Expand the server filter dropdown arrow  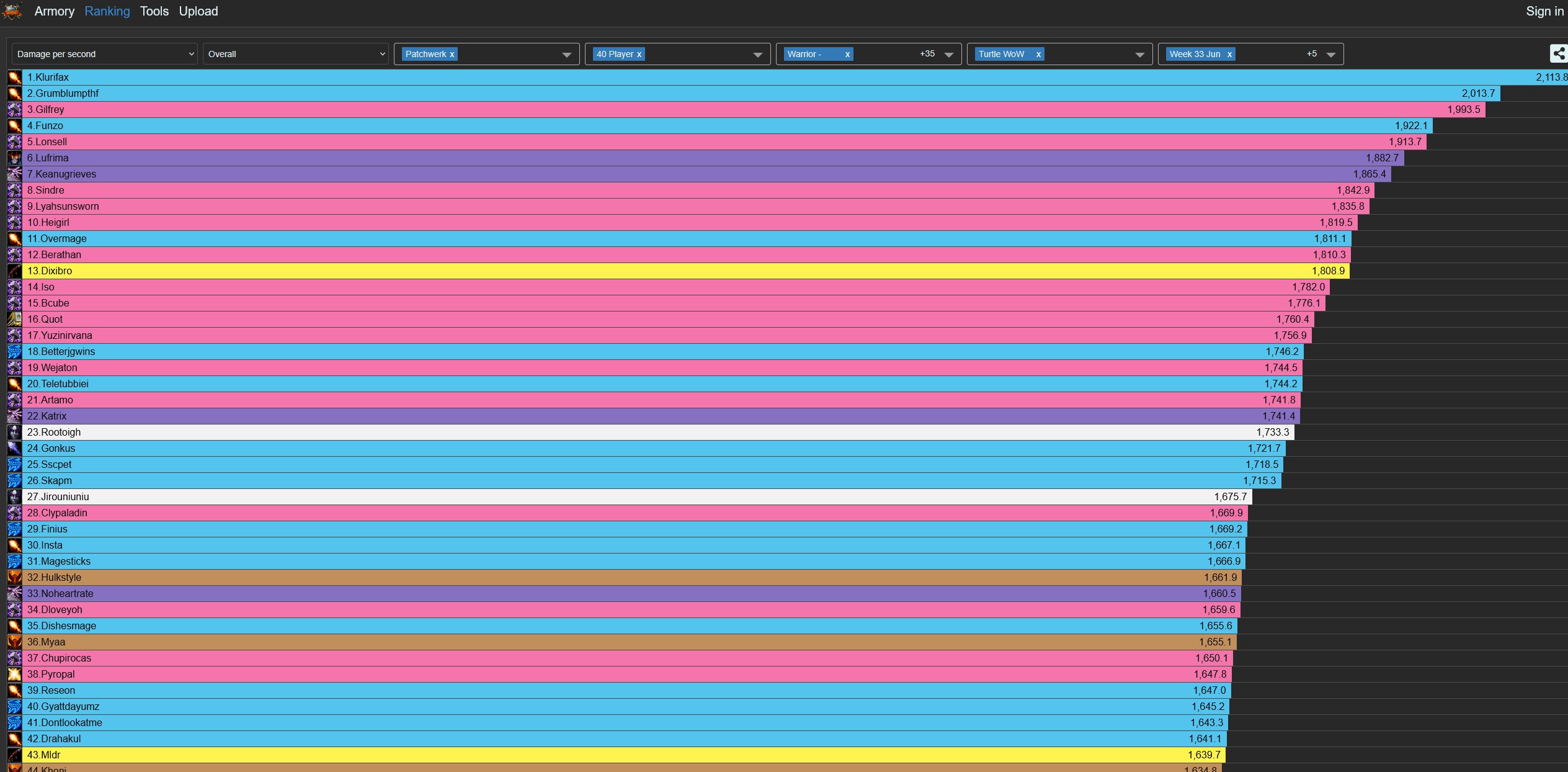coord(1139,55)
